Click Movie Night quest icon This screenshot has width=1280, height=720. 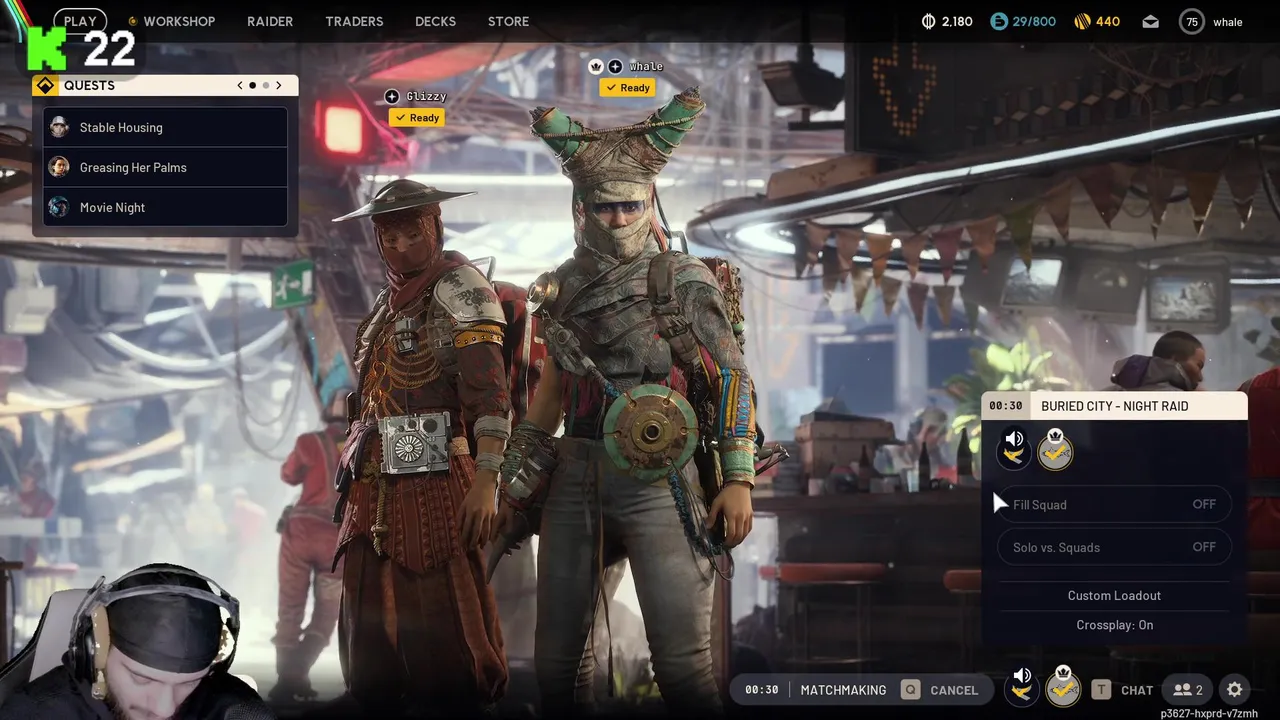click(x=59, y=207)
